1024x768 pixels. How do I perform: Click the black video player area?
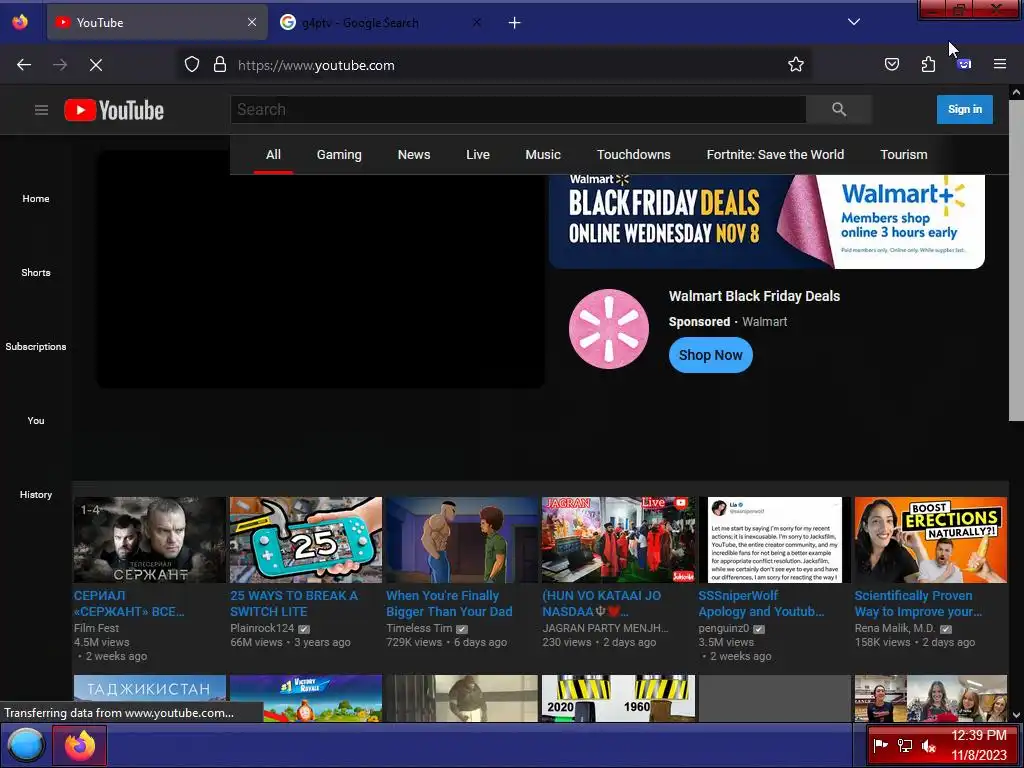click(320, 269)
